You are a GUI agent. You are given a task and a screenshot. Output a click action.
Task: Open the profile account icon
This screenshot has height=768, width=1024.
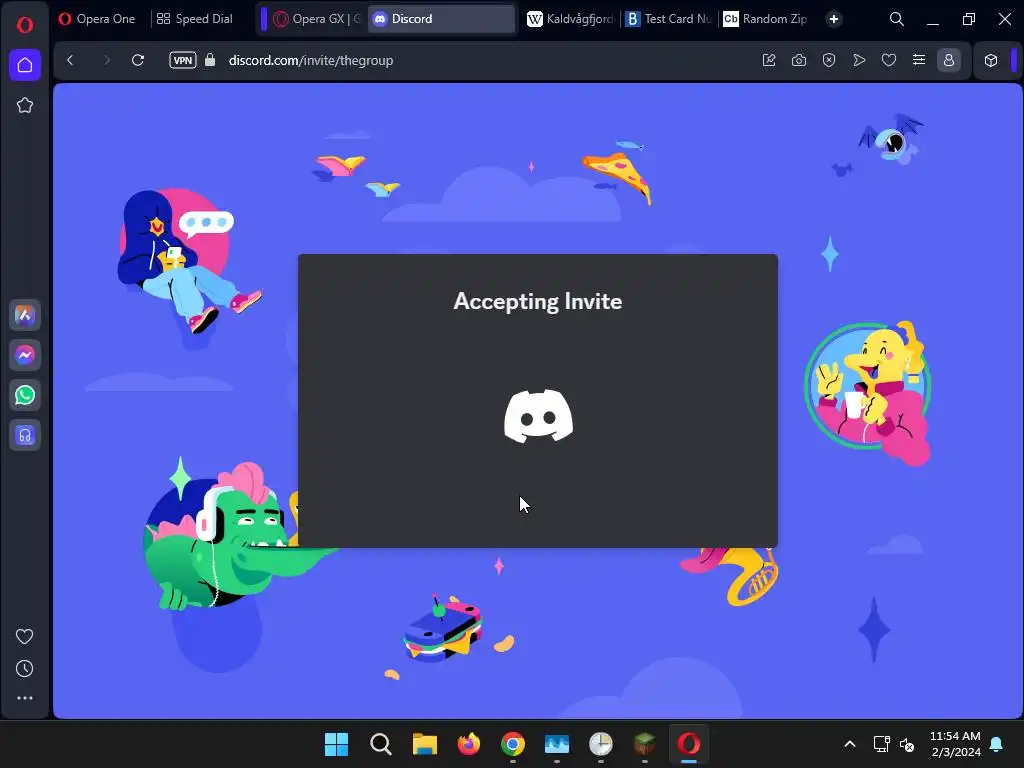[949, 60]
